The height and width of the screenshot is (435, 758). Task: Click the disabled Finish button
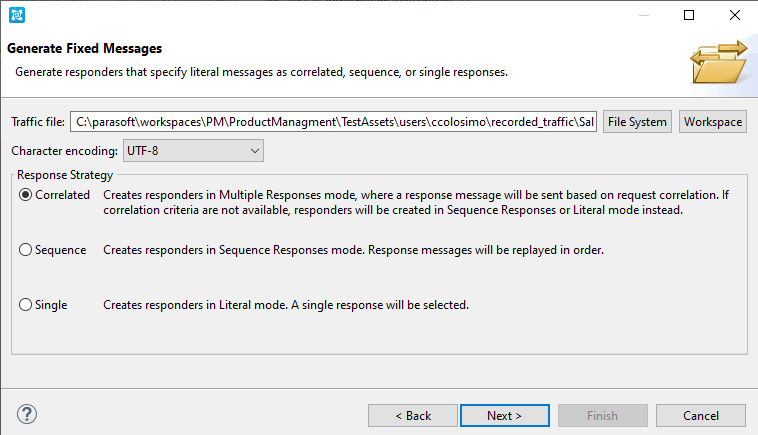coord(603,416)
